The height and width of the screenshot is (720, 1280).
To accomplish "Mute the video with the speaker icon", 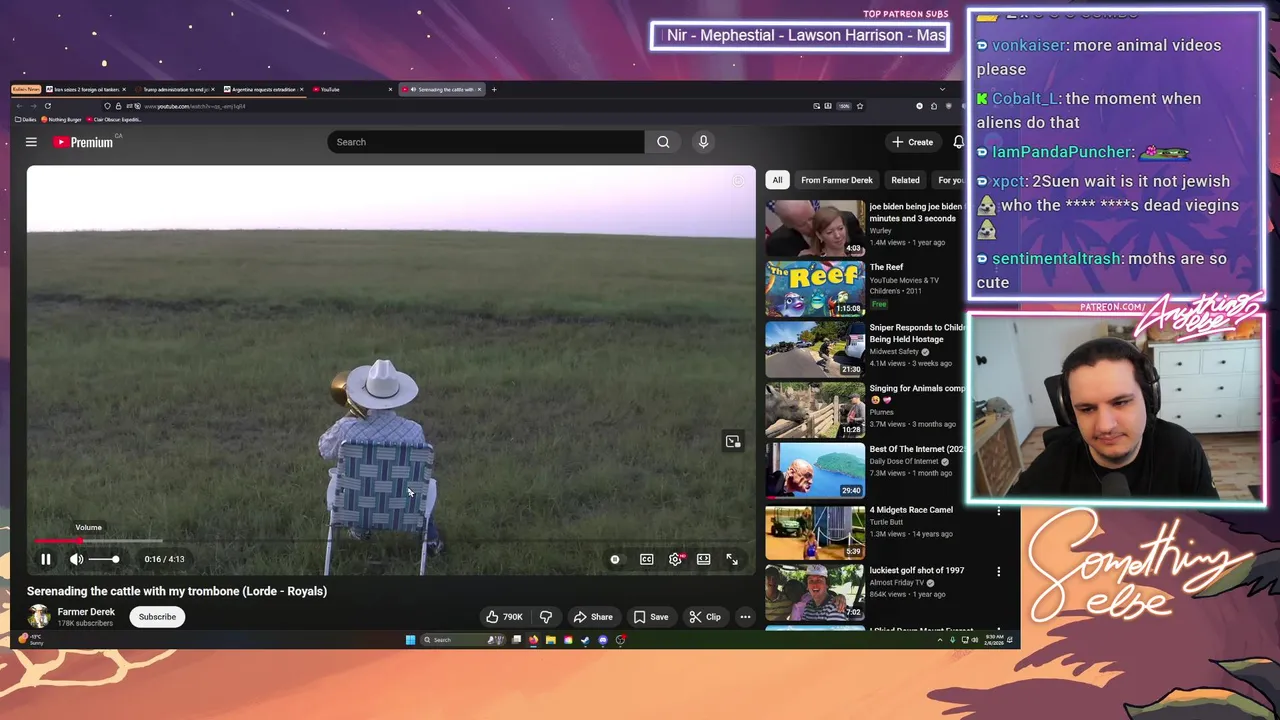I will [76, 559].
